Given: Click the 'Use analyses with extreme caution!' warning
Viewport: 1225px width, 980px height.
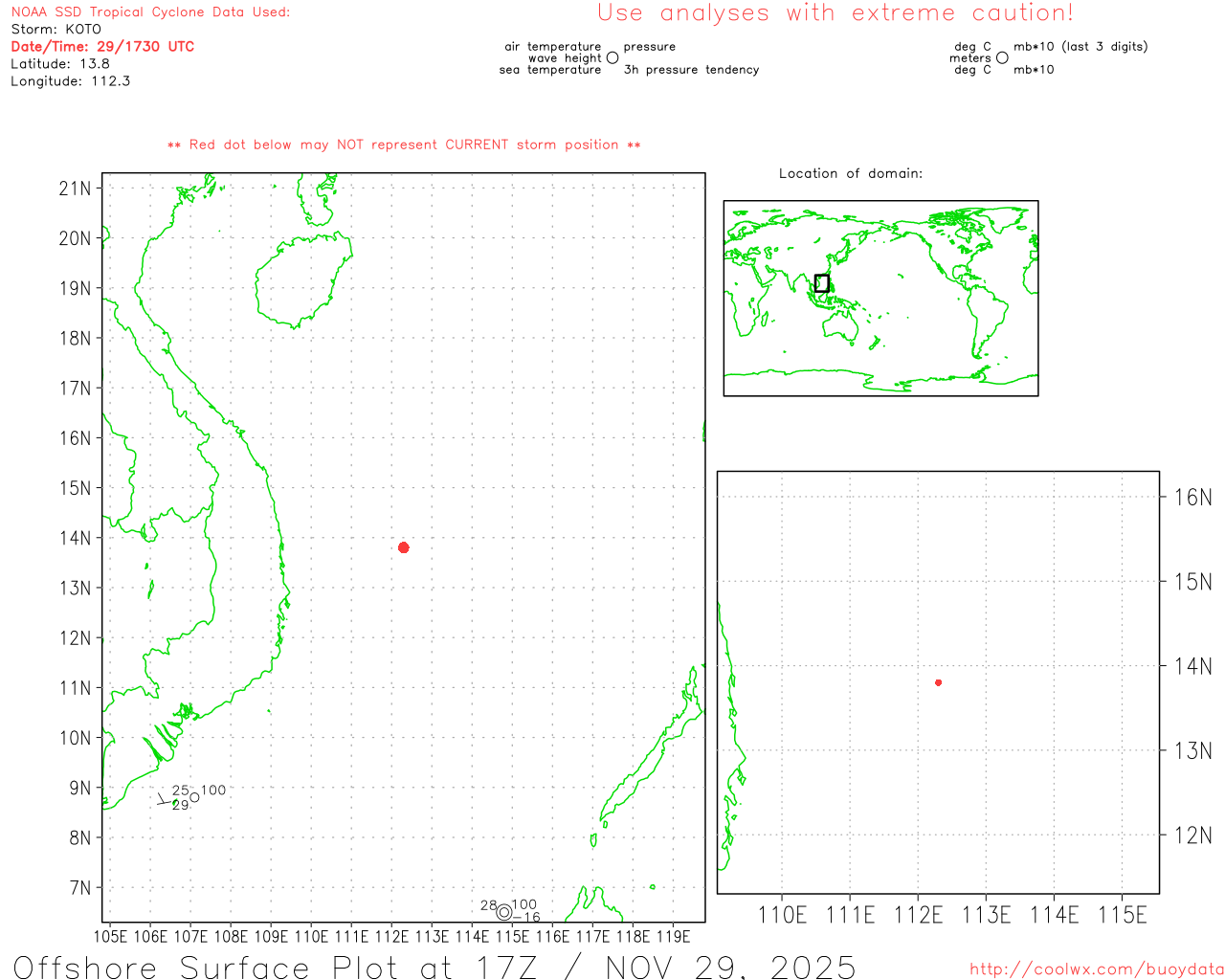Looking at the screenshot, I should (x=835, y=13).
